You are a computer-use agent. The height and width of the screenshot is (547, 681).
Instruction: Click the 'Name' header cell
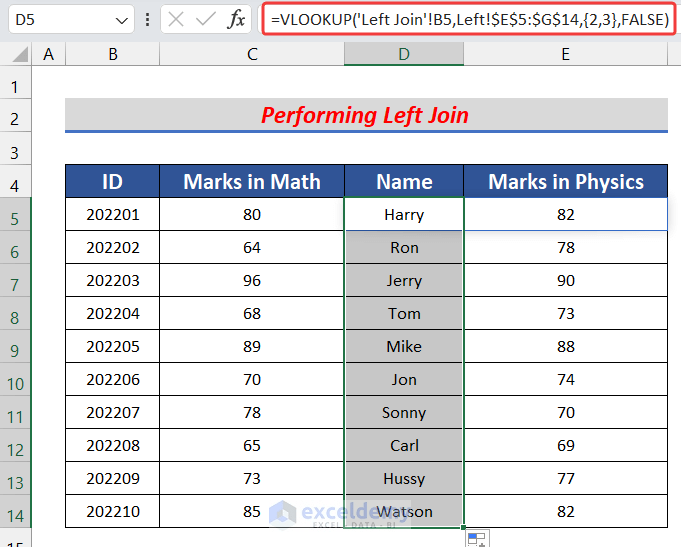coord(404,181)
